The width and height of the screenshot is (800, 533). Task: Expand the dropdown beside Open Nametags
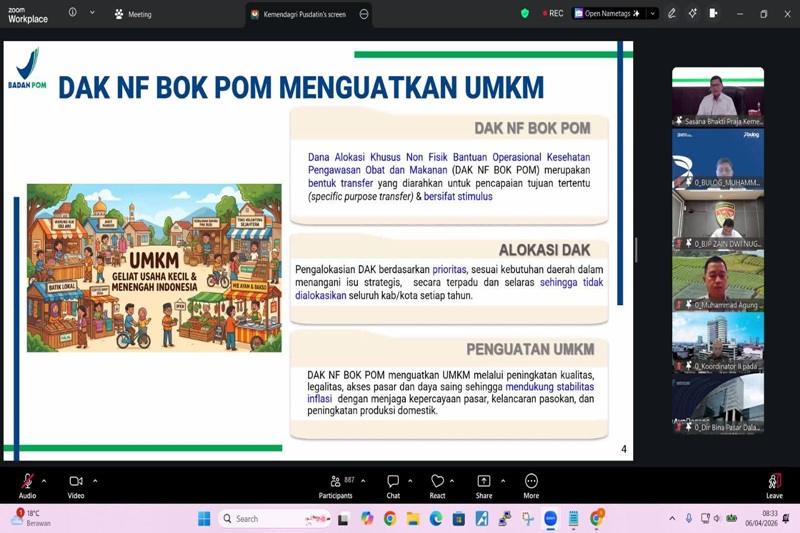(653, 14)
